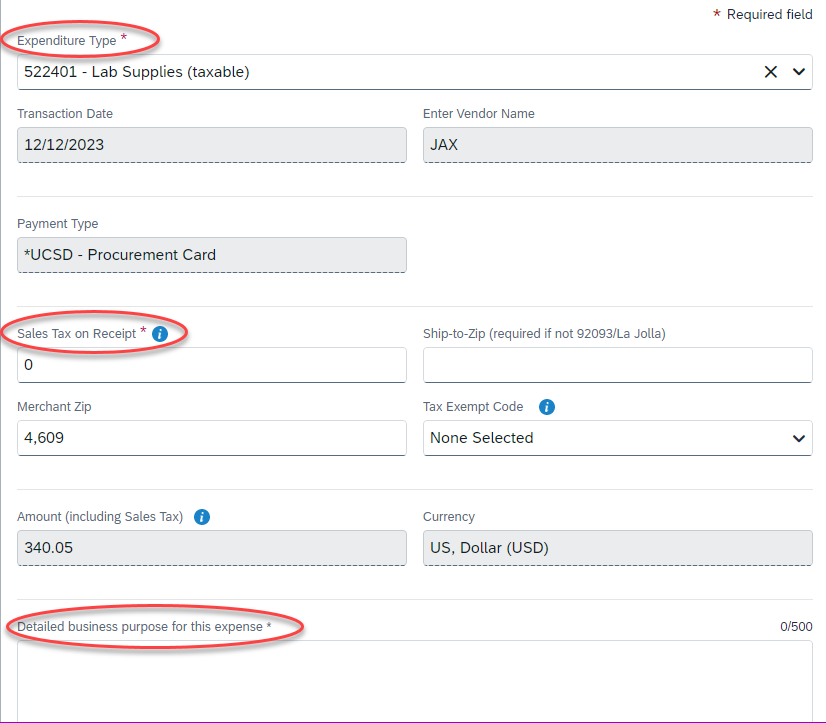826x723 pixels.
Task: Show info for Amount (including Sales Tax)
Action: [x=202, y=517]
